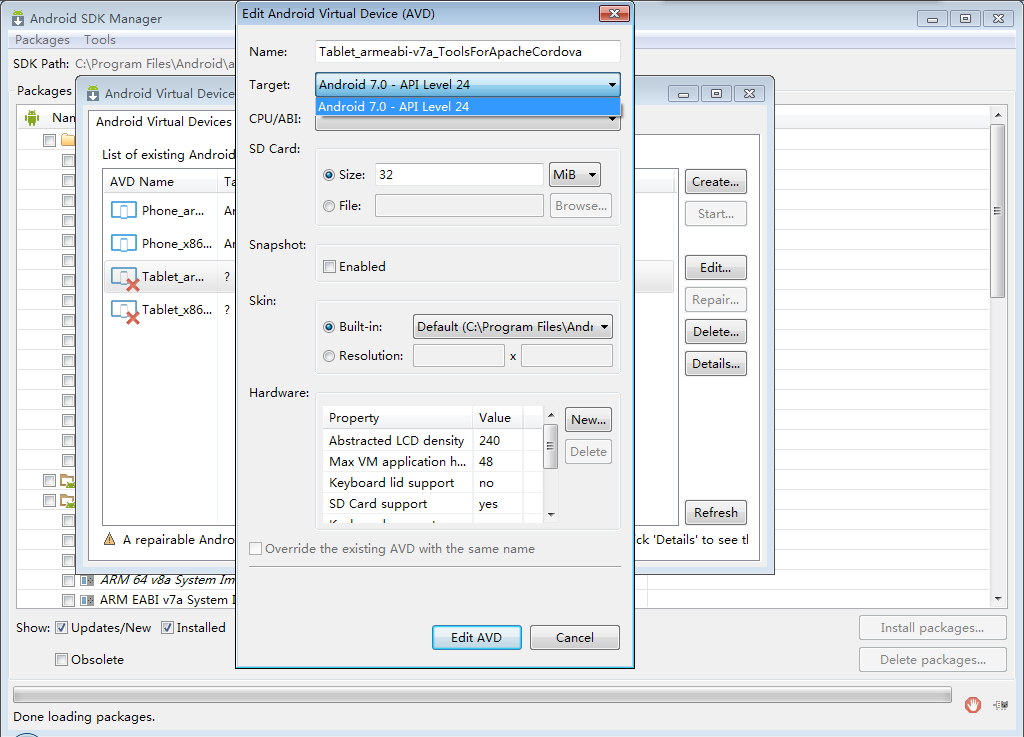1024x737 pixels.
Task: Toggle the Installed show checkbox
Action: point(167,628)
